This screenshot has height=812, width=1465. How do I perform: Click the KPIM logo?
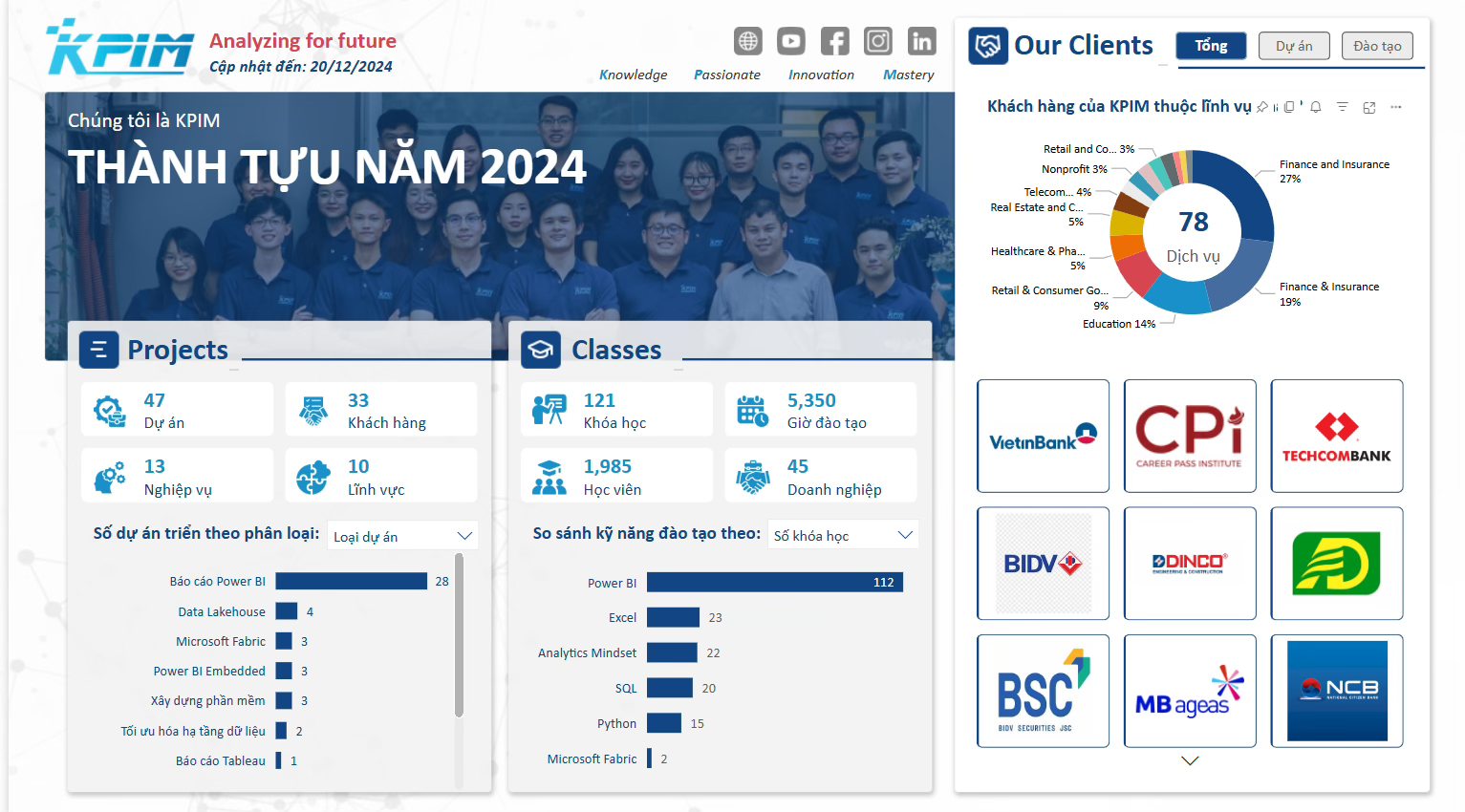[x=120, y=47]
